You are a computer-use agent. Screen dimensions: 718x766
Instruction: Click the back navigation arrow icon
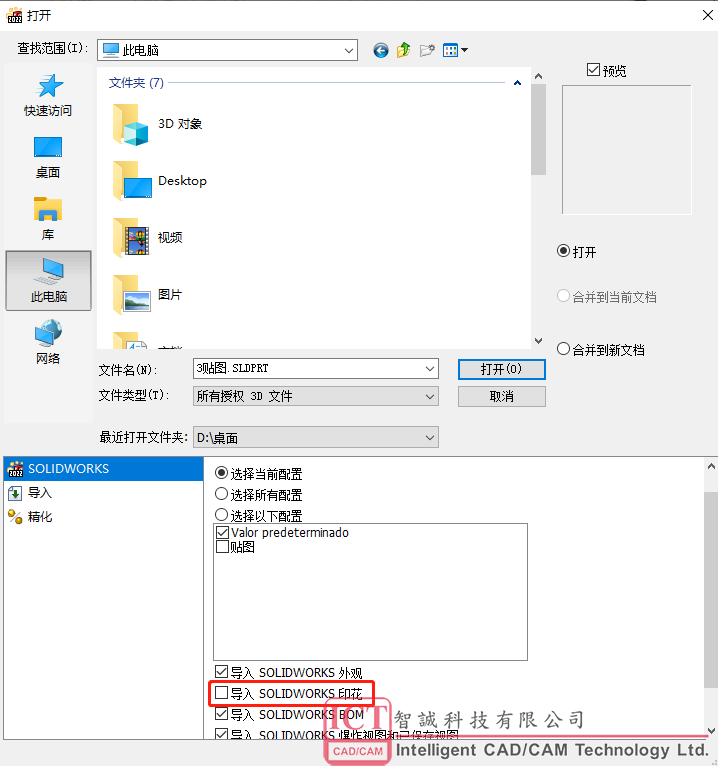381,50
